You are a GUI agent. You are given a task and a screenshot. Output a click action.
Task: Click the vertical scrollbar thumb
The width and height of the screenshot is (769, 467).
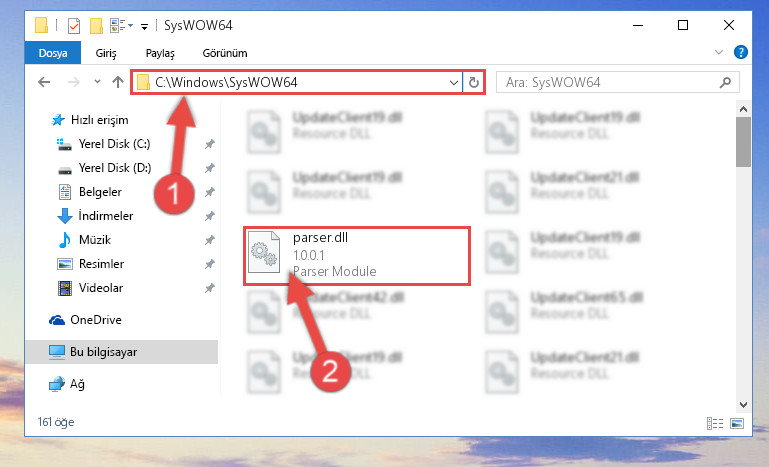coord(743,142)
